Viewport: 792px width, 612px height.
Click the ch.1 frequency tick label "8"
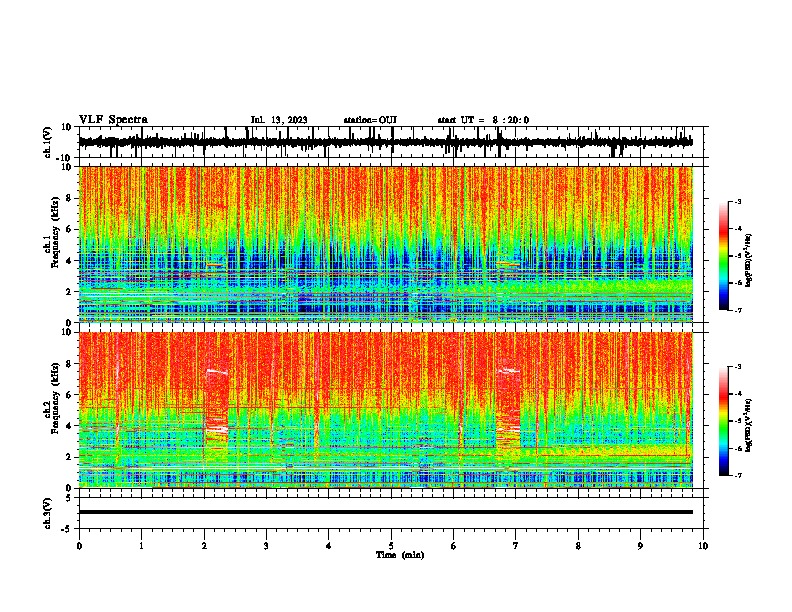coord(70,198)
